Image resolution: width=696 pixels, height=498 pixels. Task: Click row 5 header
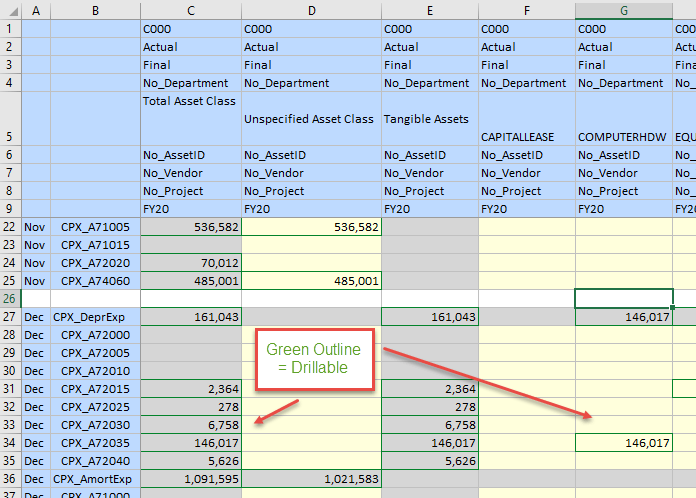10,119
